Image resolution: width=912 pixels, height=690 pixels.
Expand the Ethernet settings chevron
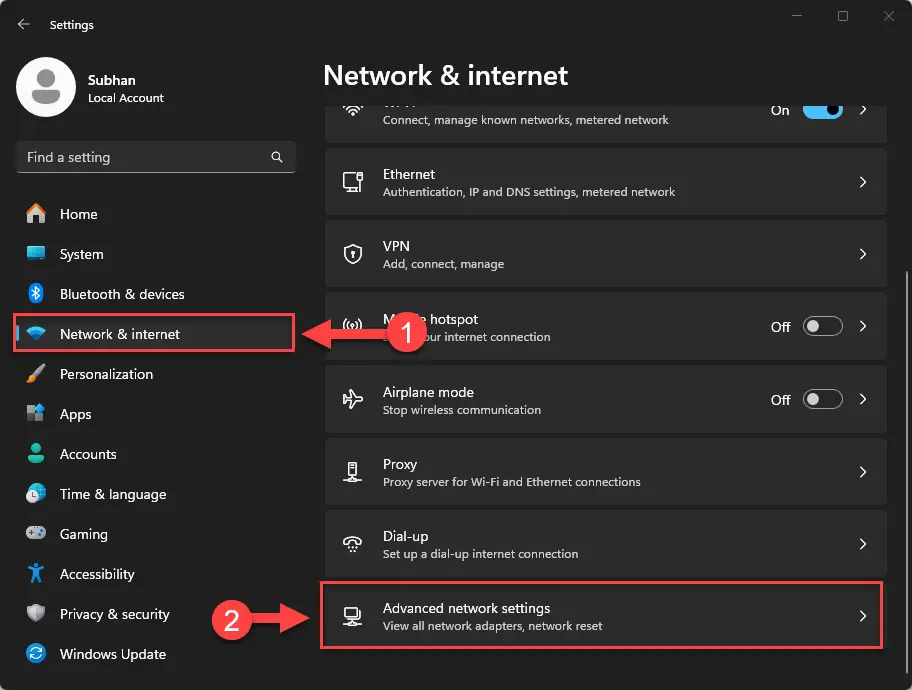[x=863, y=183]
